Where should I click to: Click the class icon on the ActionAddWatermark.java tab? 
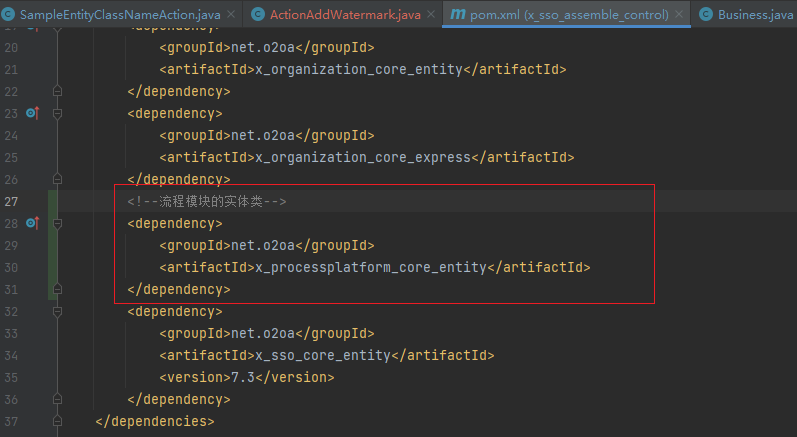click(258, 15)
